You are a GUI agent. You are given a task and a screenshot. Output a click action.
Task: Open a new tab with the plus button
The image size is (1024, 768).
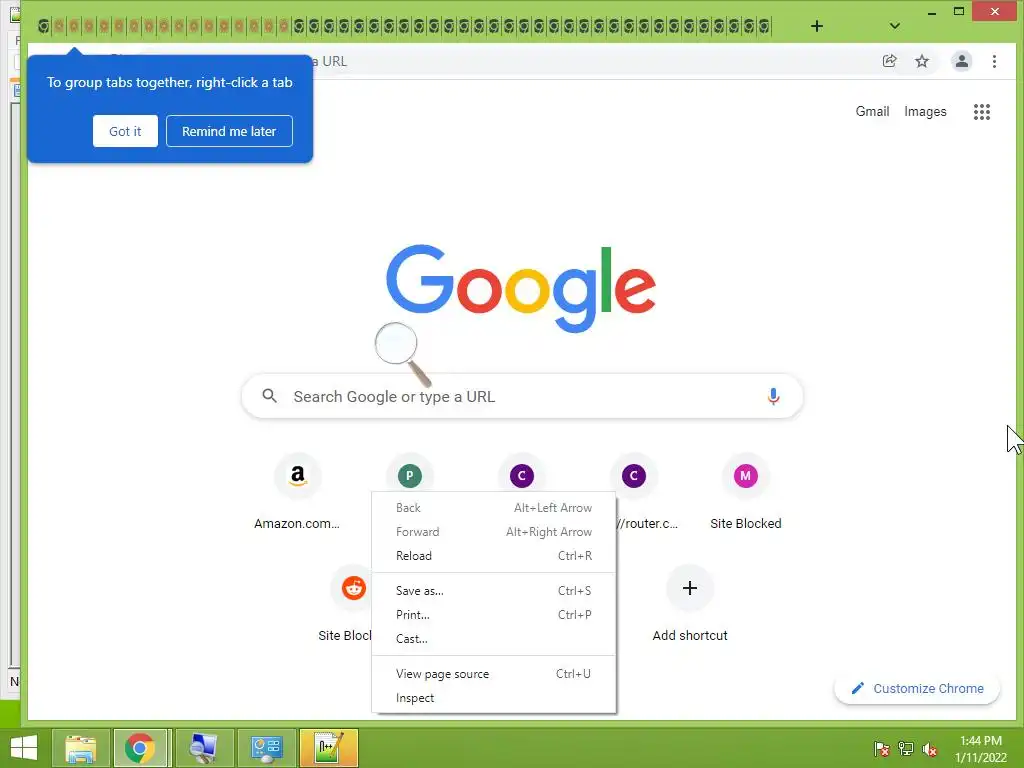[816, 26]
